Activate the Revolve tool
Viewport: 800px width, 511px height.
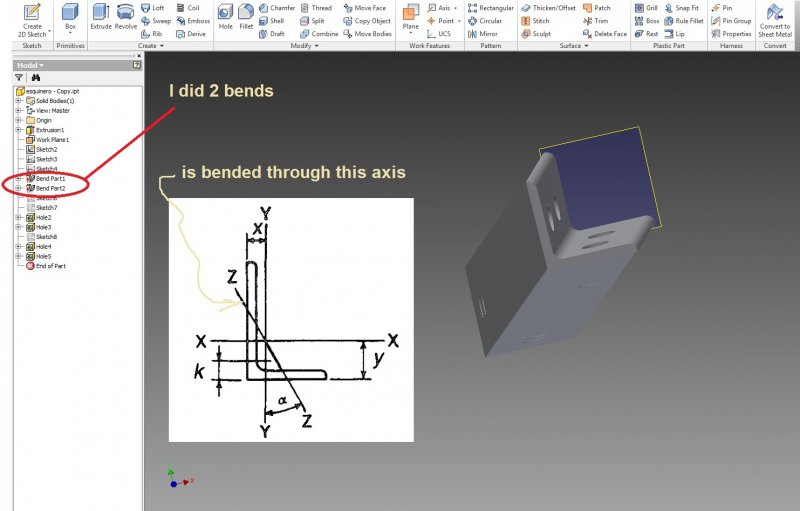click(x=126, y=17)
